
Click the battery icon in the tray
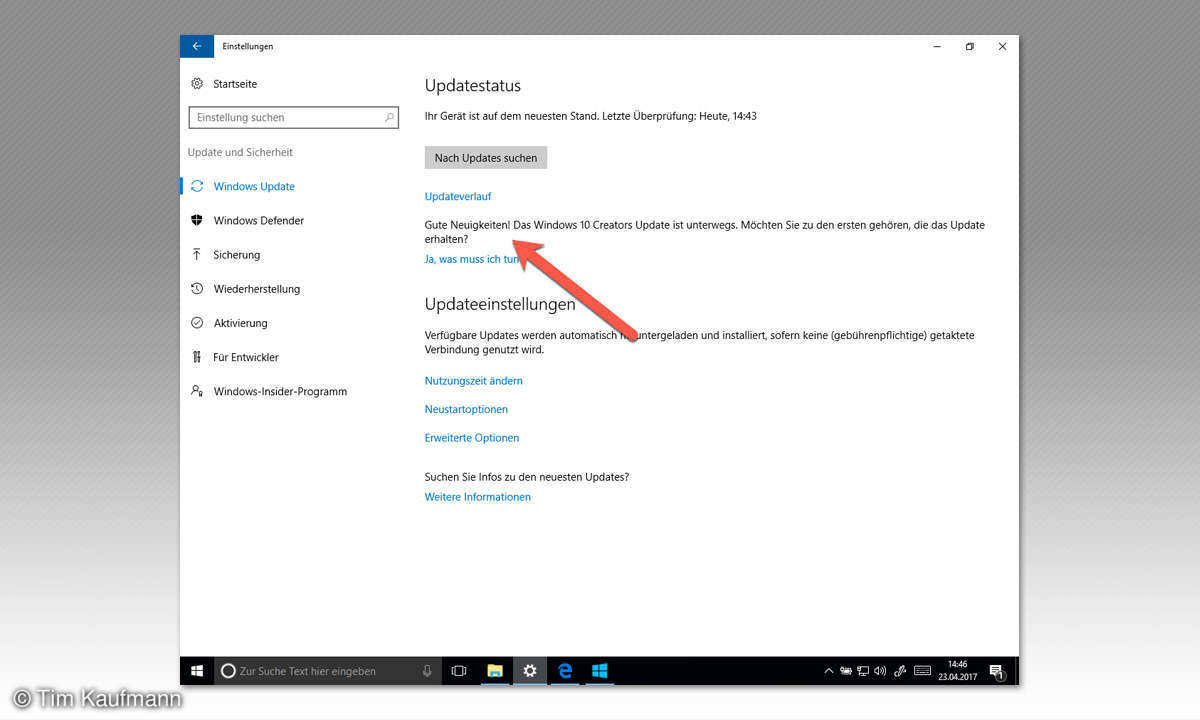pos(846,671)
